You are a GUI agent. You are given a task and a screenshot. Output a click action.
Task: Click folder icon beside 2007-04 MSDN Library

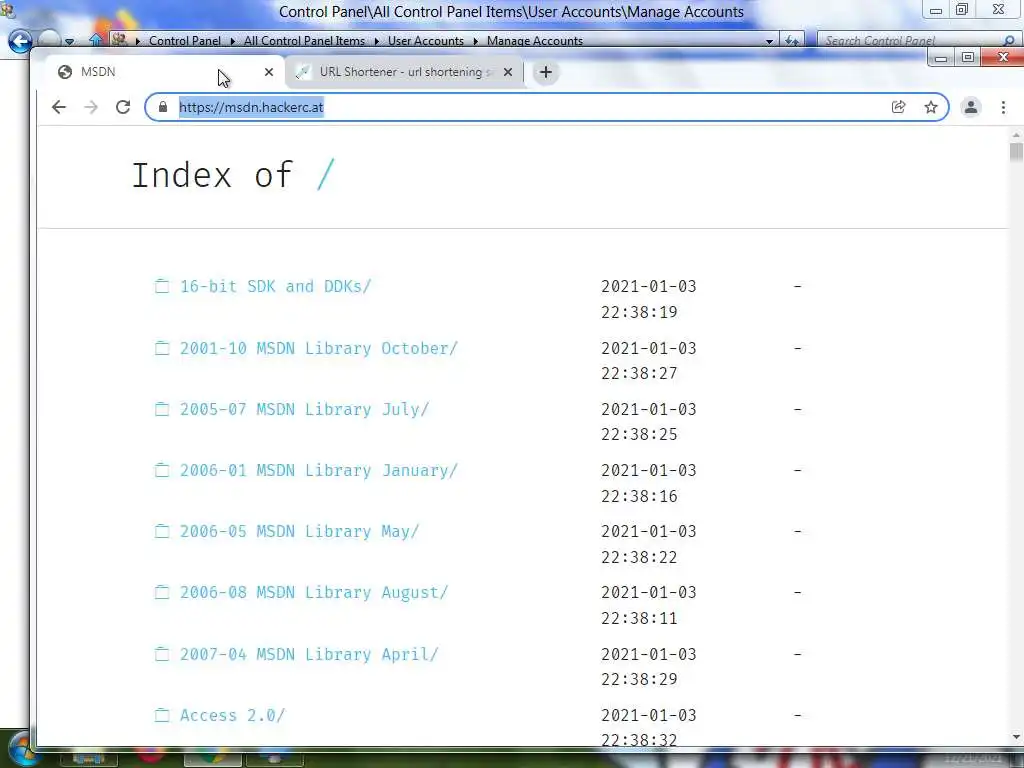(162, 654)
